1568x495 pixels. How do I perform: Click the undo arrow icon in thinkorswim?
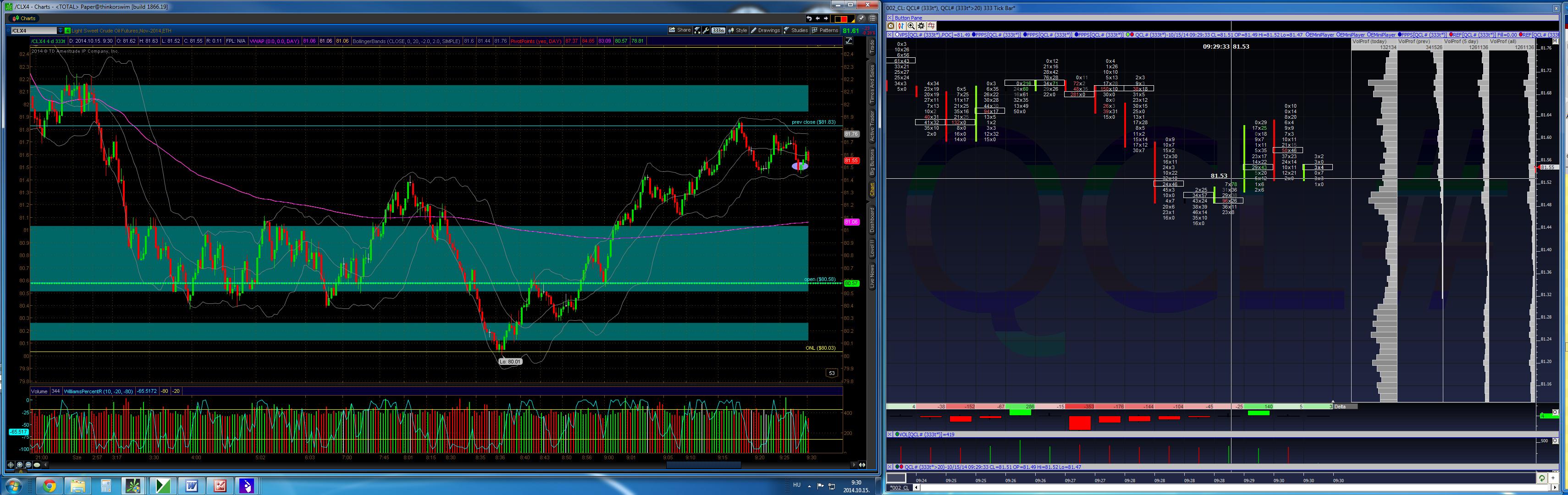pos(809,19)
